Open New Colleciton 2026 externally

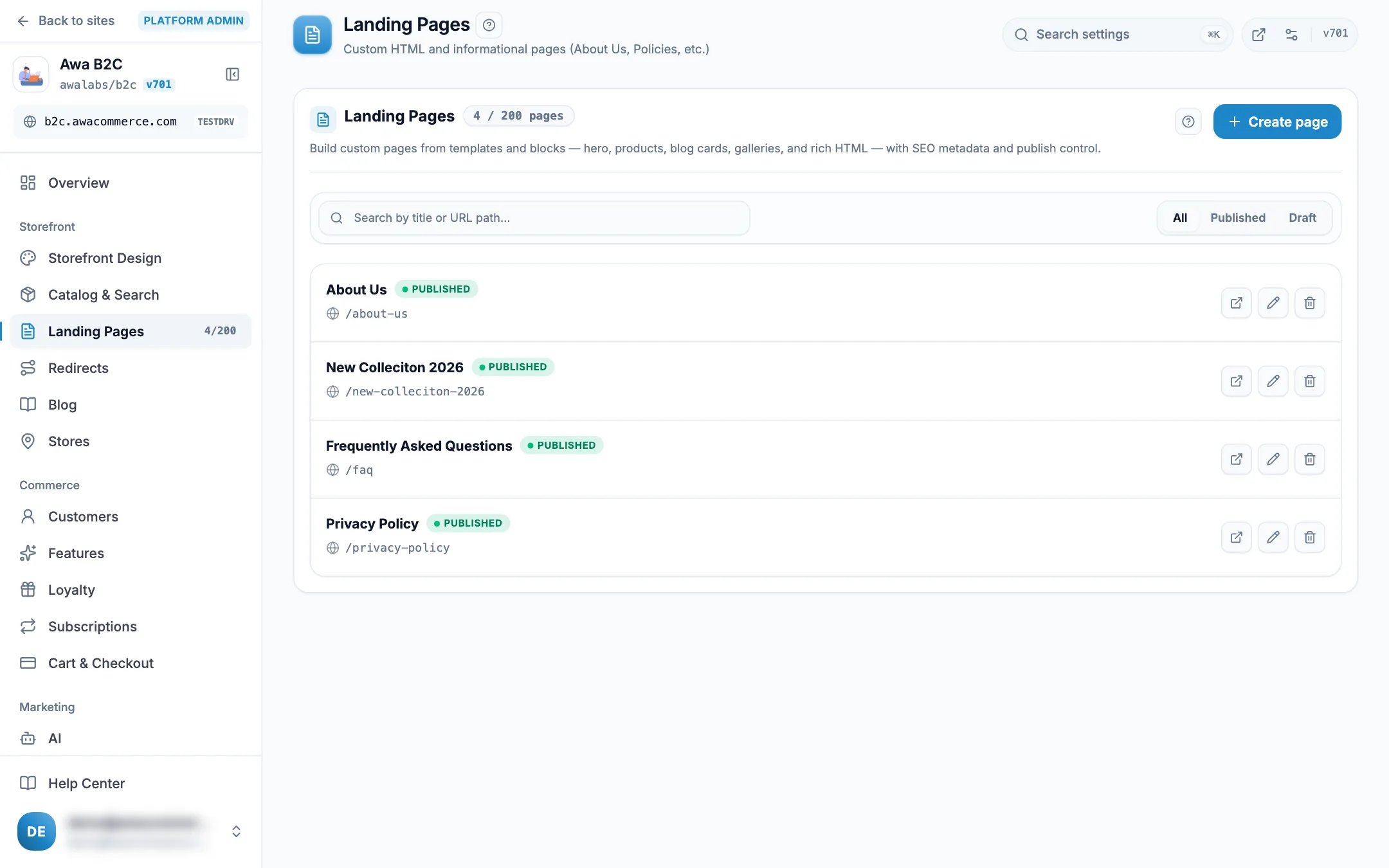coord(1236,381)
